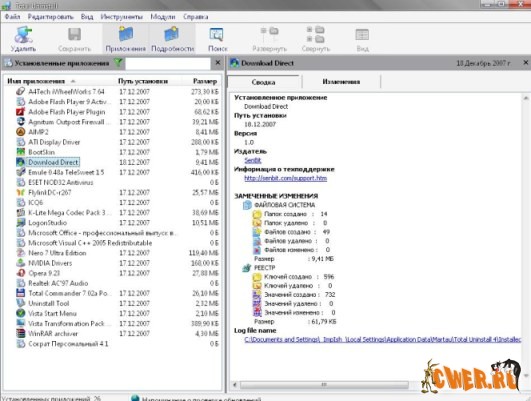
Task: Click the AIMP2 application icon
Action: 21,132
